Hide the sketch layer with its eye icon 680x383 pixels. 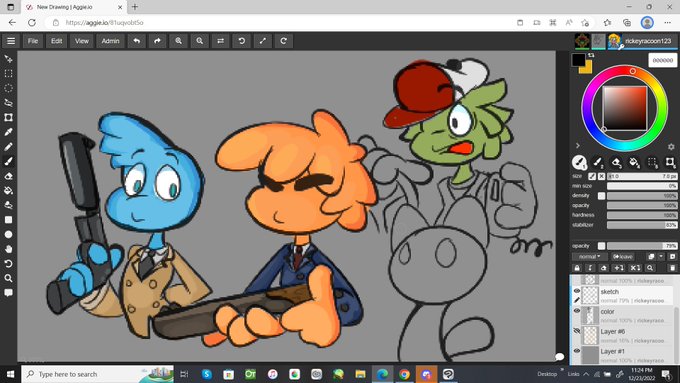point(577,291)
